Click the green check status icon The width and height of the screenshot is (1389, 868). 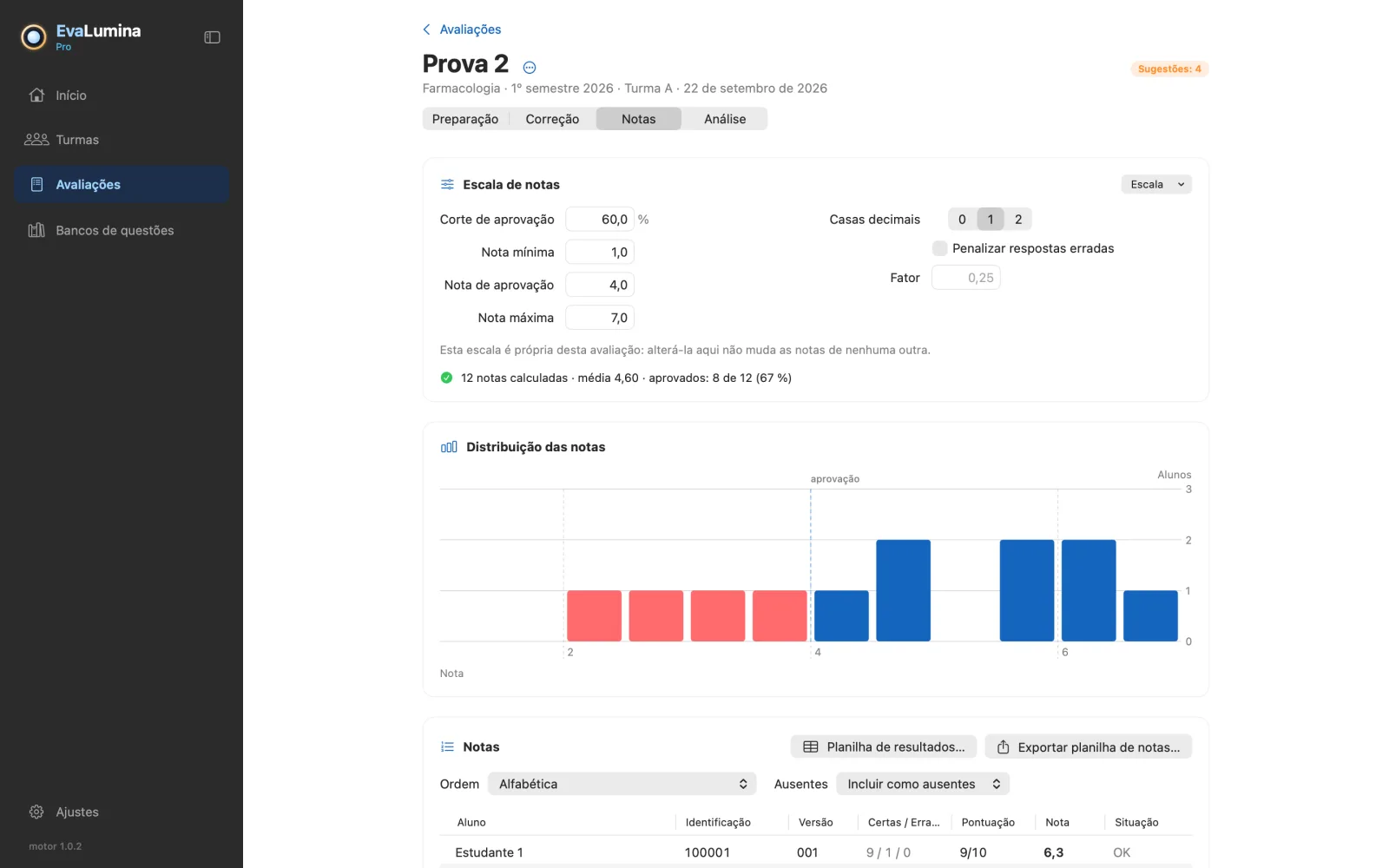click(446, 378)
